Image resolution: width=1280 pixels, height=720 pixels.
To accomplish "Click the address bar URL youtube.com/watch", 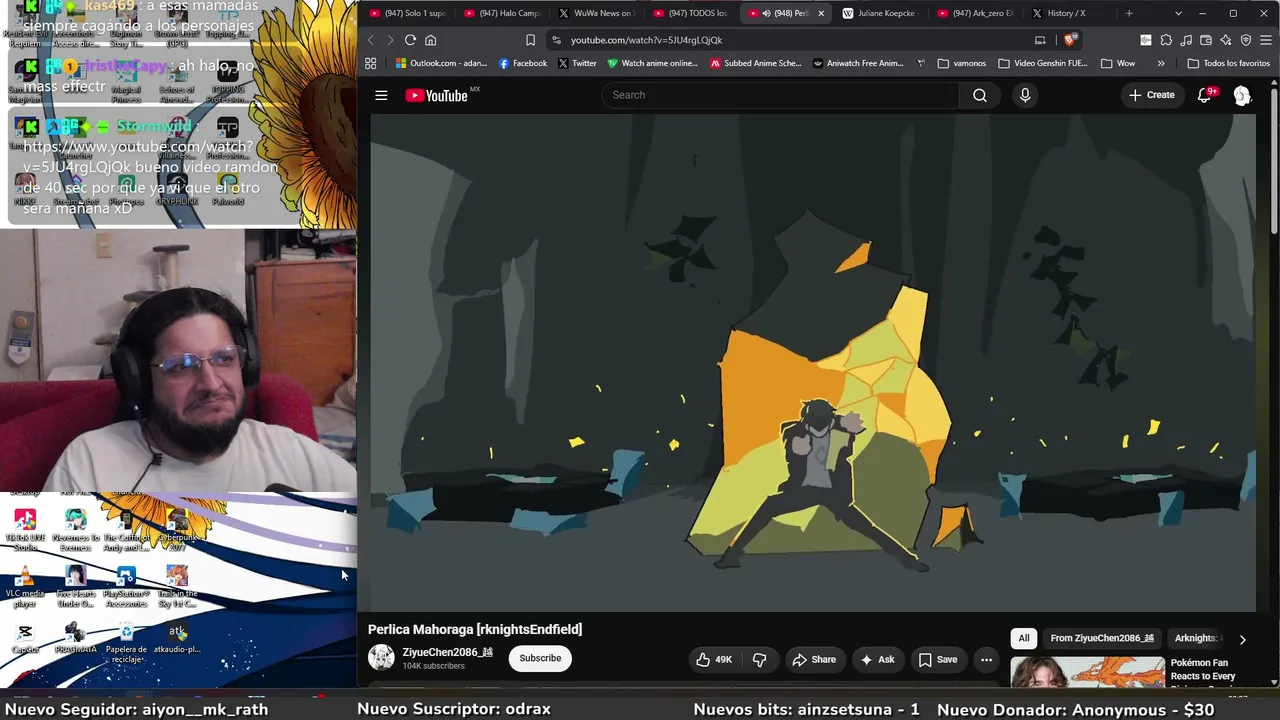I will click(x=646, y=40).
